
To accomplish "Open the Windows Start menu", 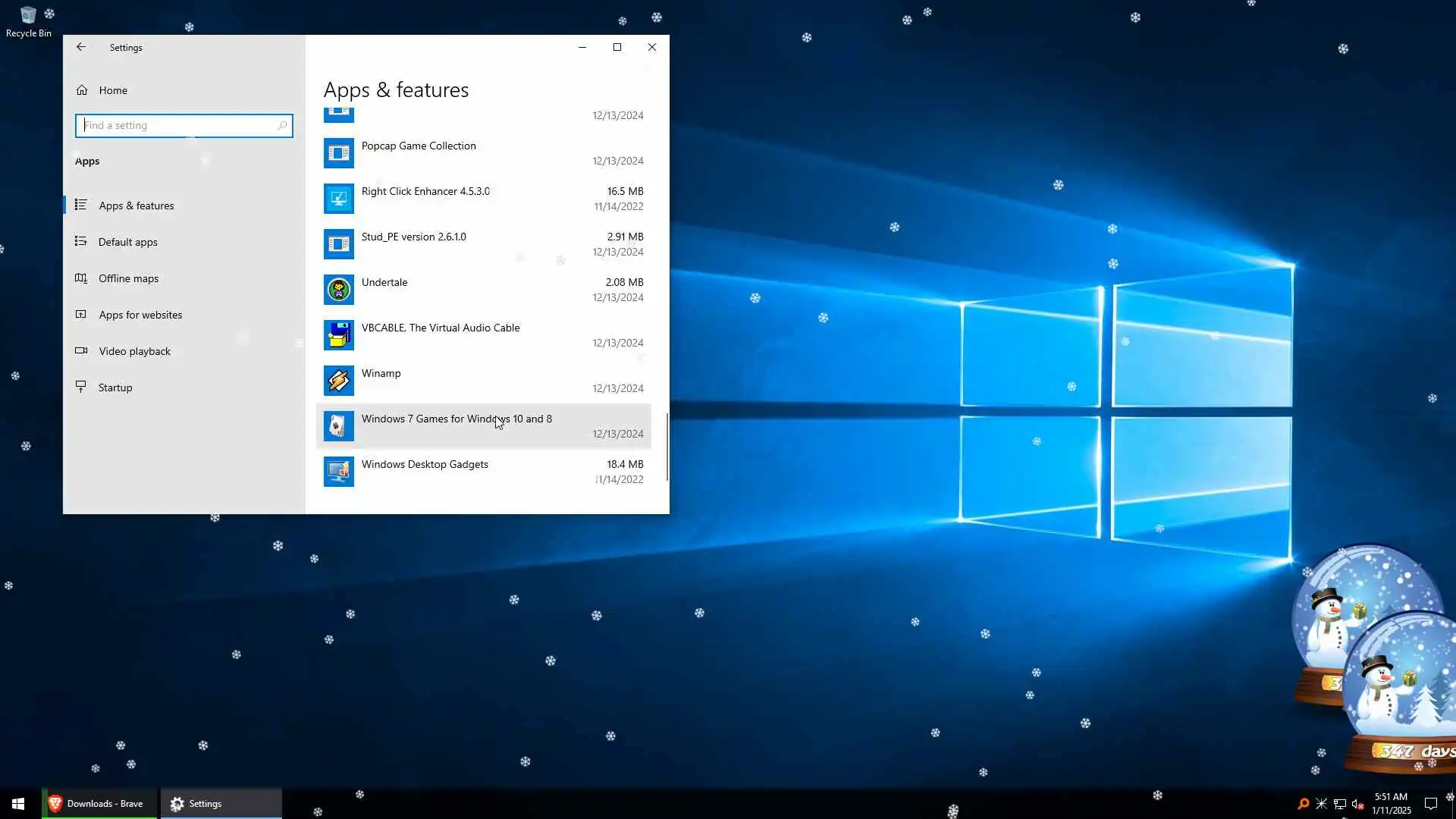I will pos(18,804).
